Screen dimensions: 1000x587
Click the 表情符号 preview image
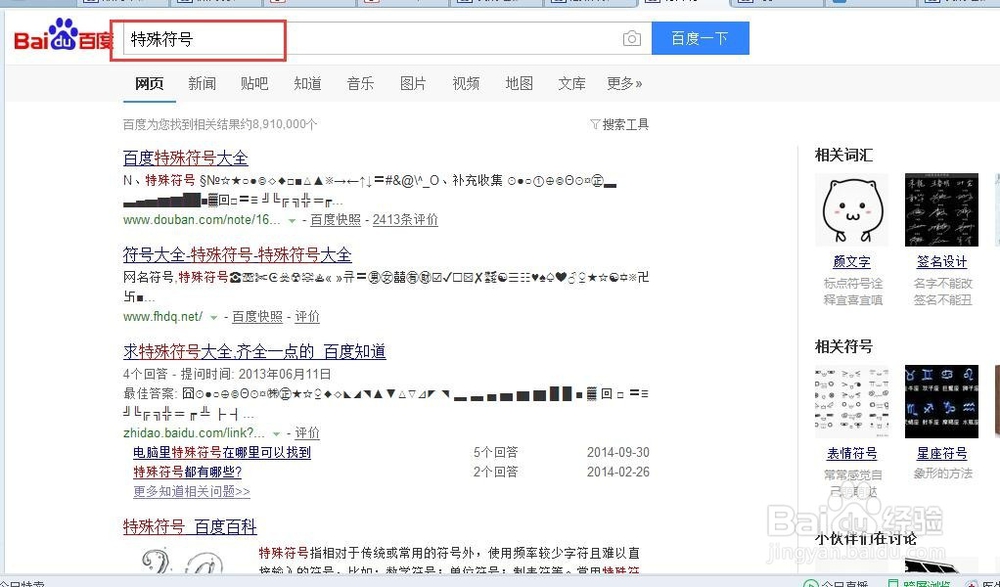pos(851,400)
